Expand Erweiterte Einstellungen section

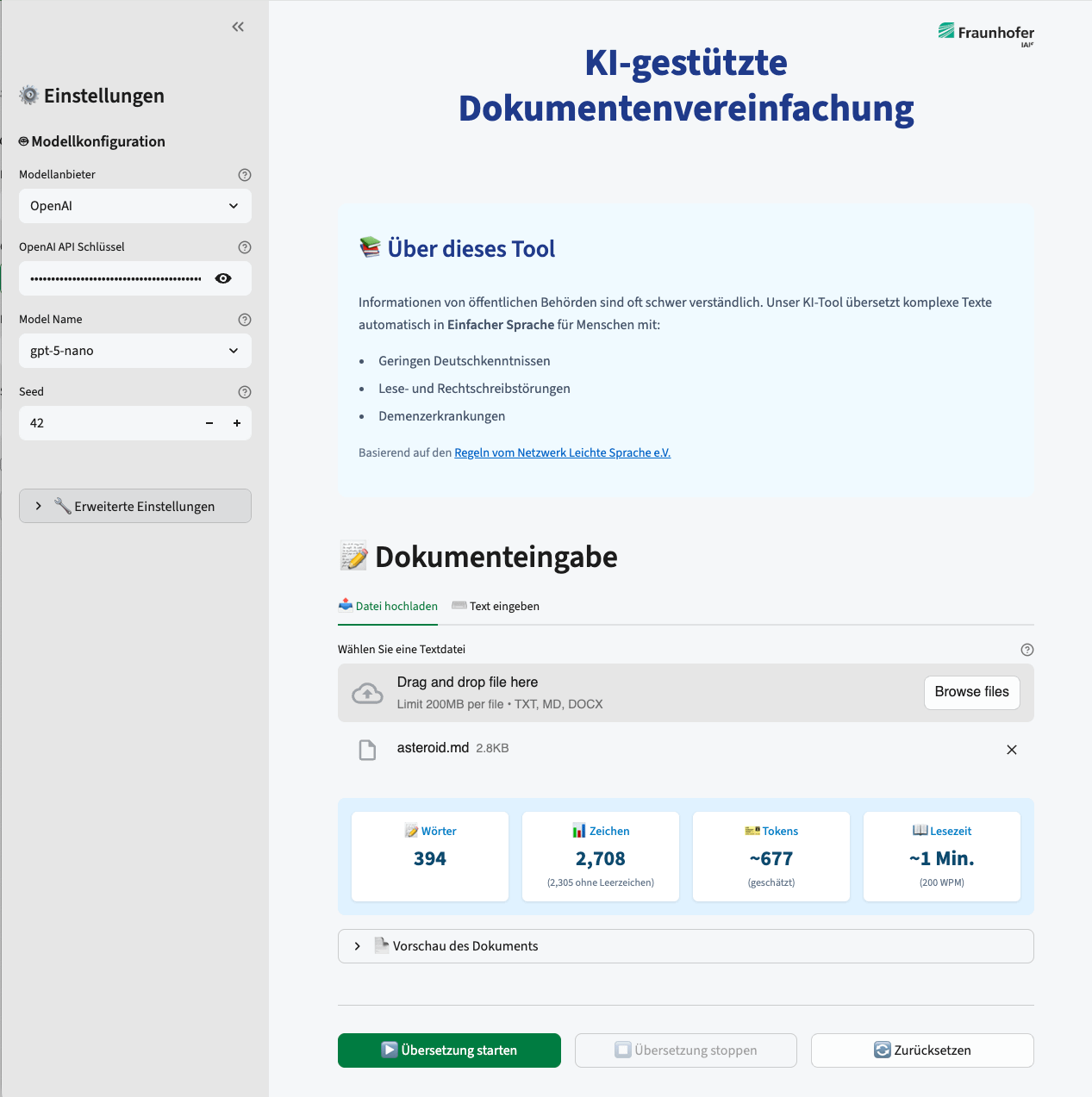(135, 506)
